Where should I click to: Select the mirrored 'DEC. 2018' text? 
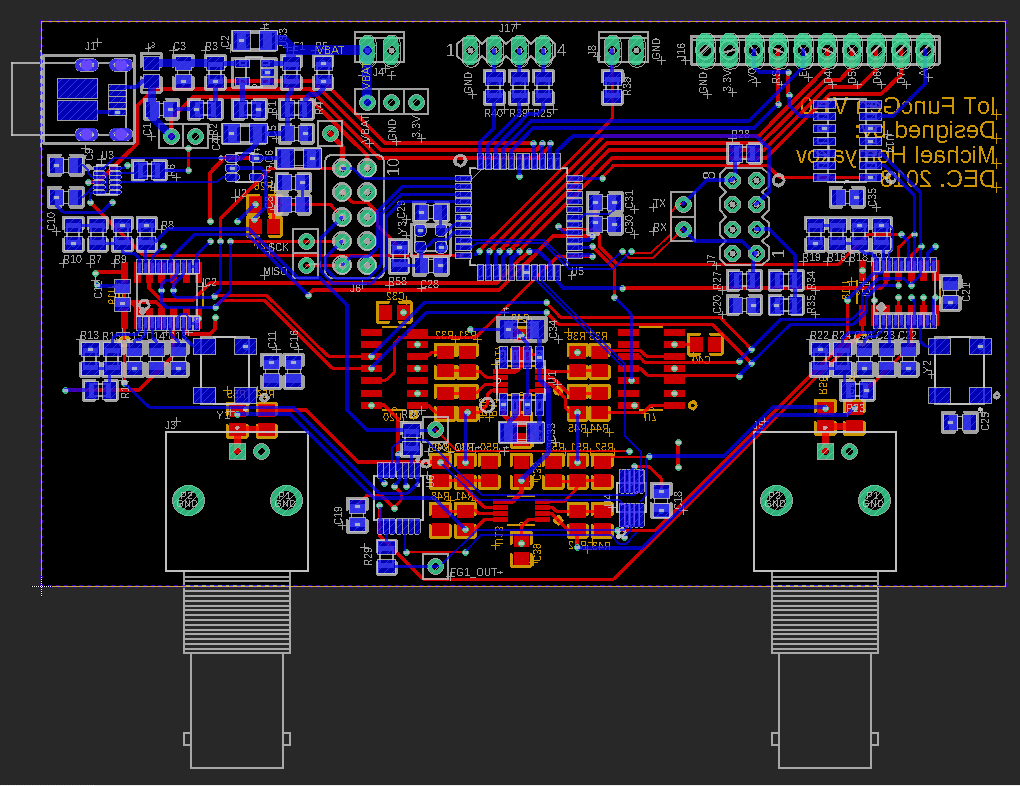(939, 179)
